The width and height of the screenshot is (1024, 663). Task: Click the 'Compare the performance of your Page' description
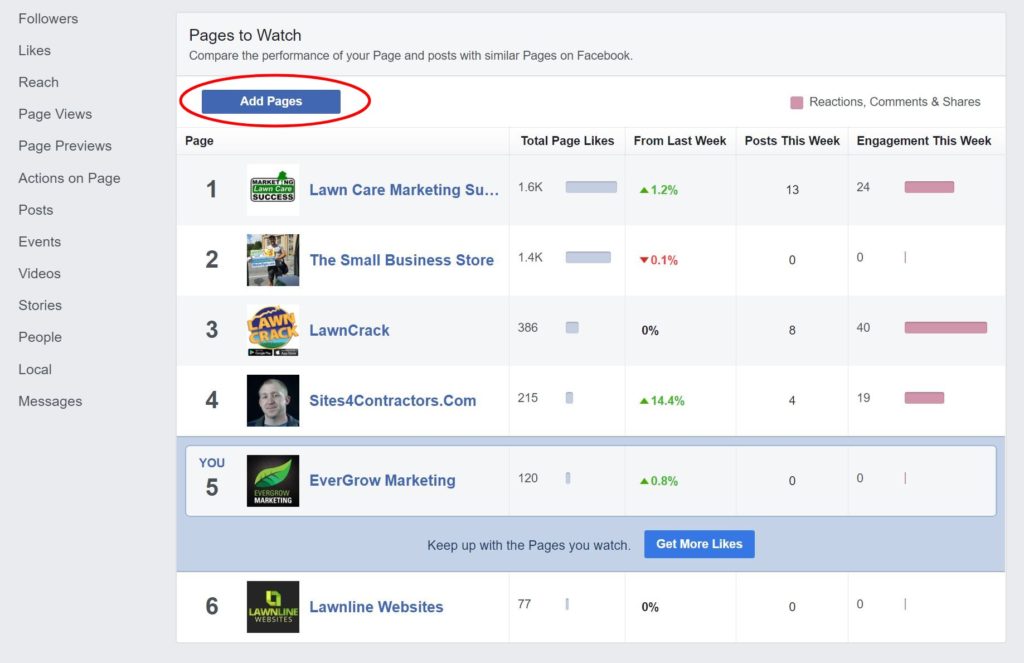click(x=411, y=56)
